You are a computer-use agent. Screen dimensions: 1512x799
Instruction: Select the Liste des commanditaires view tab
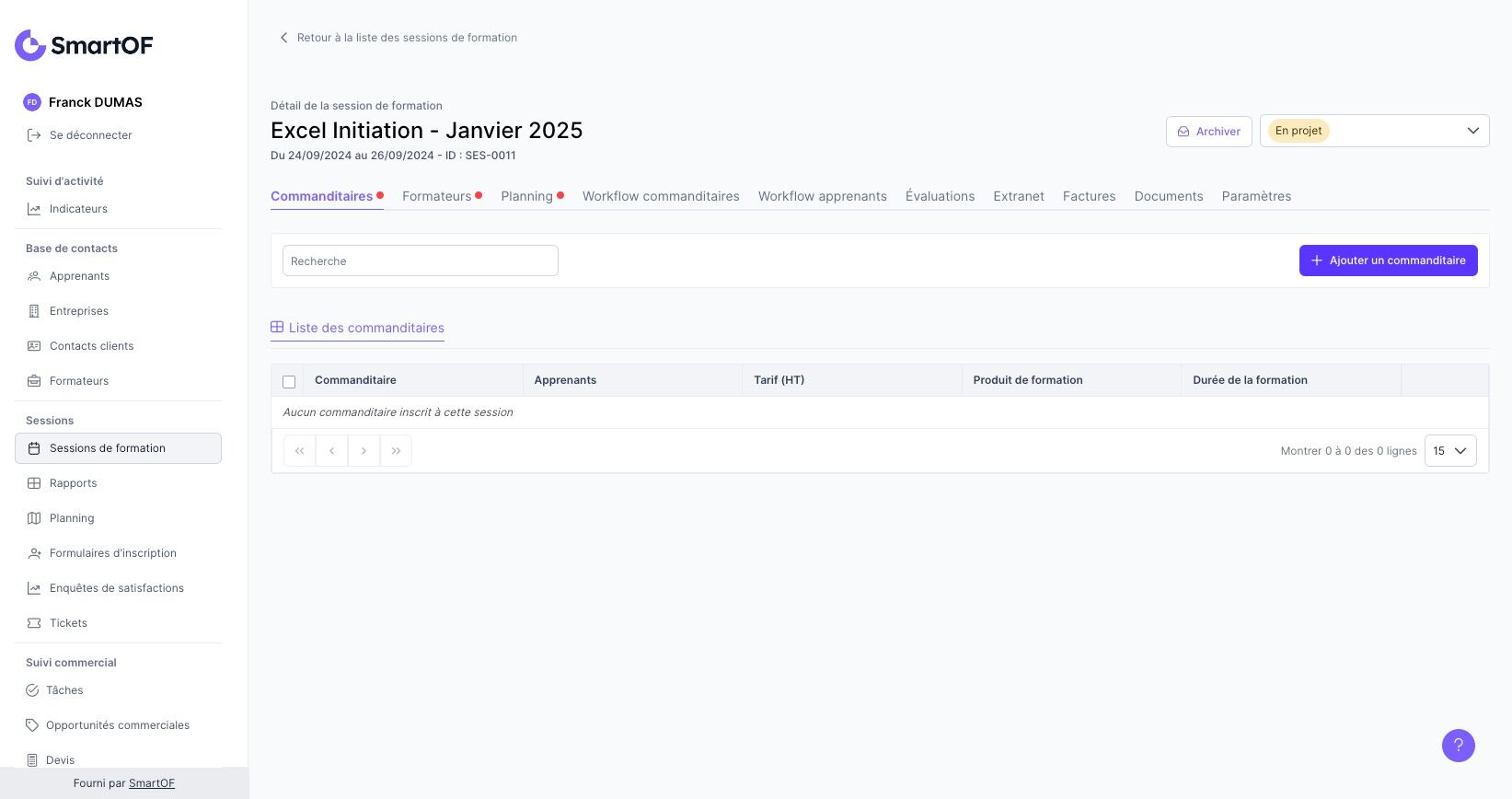coord(357,328)
